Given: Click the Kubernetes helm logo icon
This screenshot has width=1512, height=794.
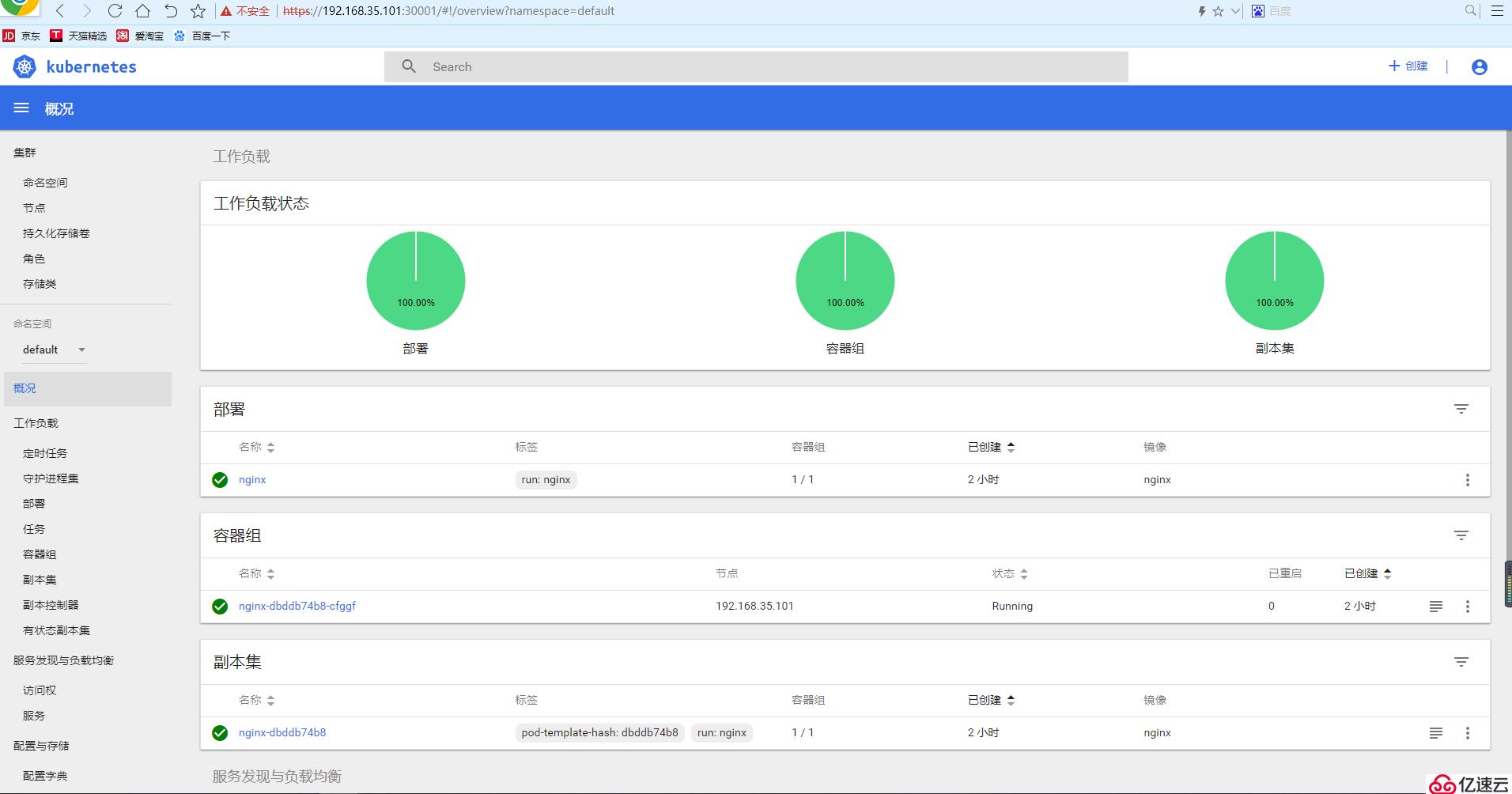Looking at the screenshot, I should click(25, 67).
